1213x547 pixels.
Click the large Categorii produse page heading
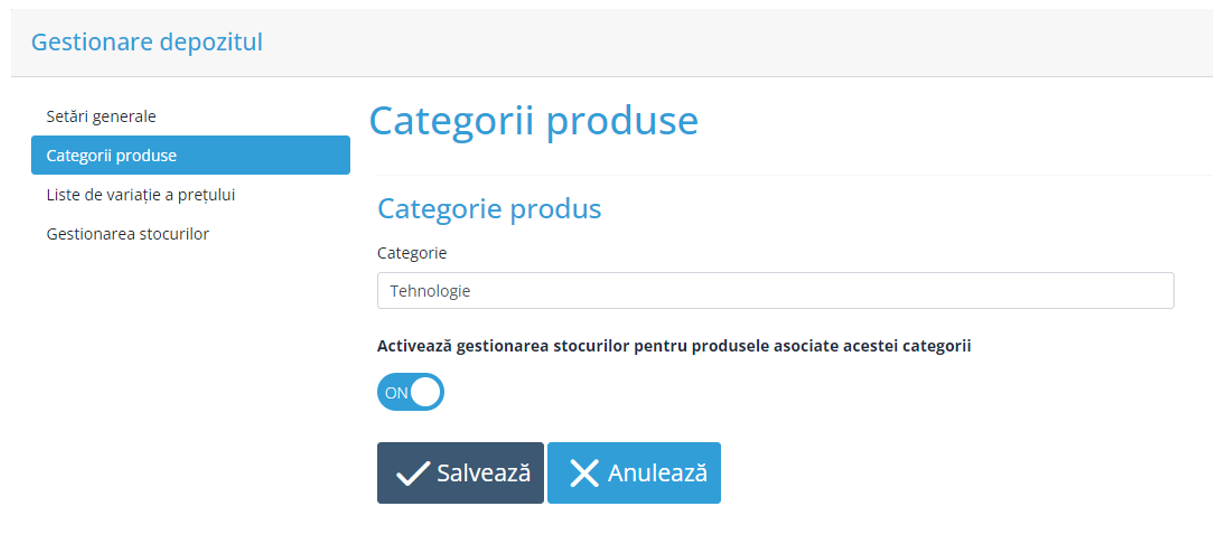(x=533, y=121)
